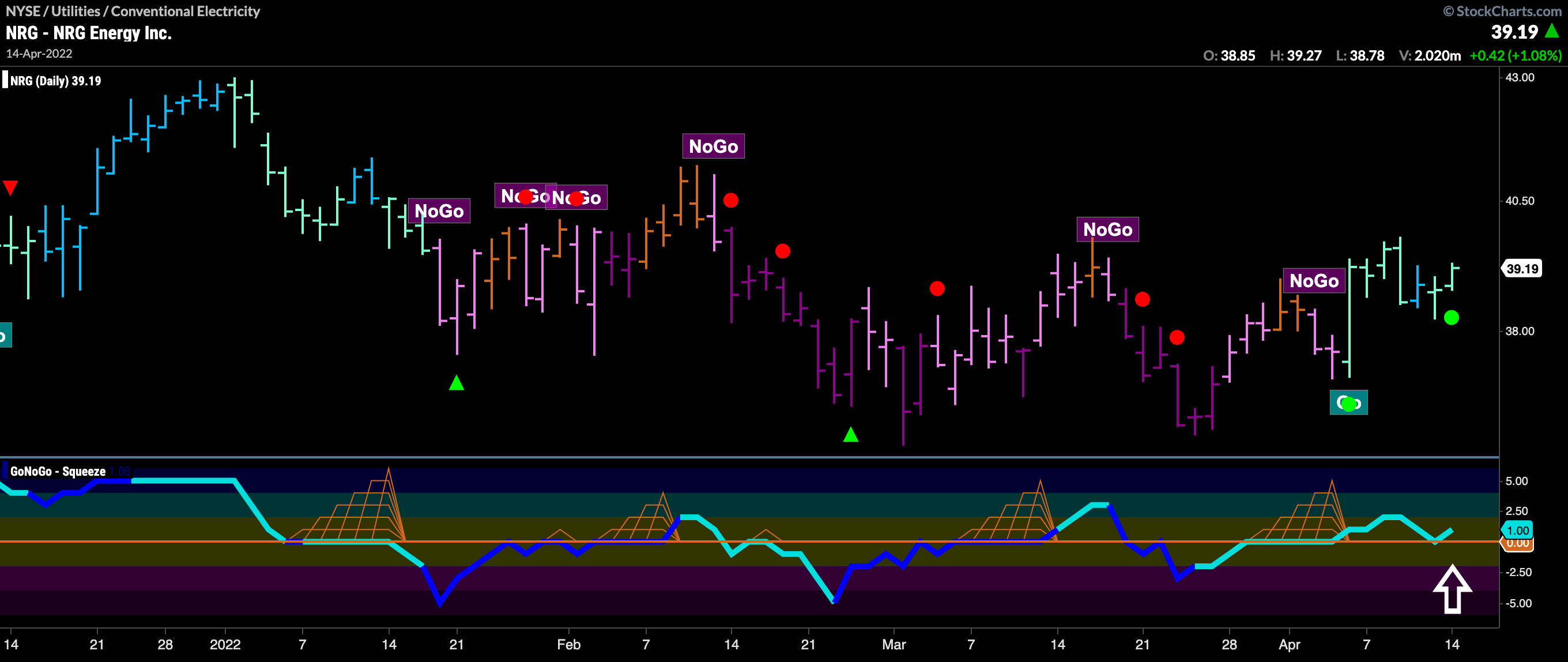Click the red dot near Feb 18

[x=783, y=251]
